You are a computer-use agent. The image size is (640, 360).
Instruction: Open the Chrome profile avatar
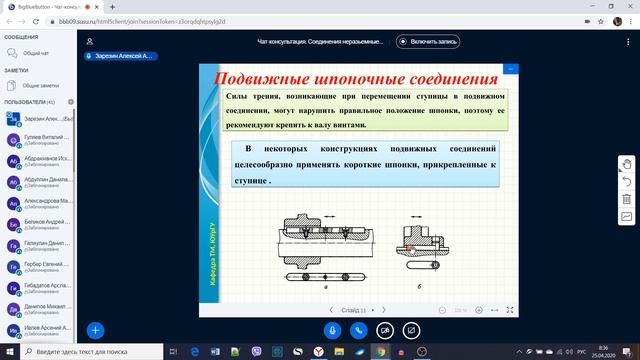click(x=617, y=22)
